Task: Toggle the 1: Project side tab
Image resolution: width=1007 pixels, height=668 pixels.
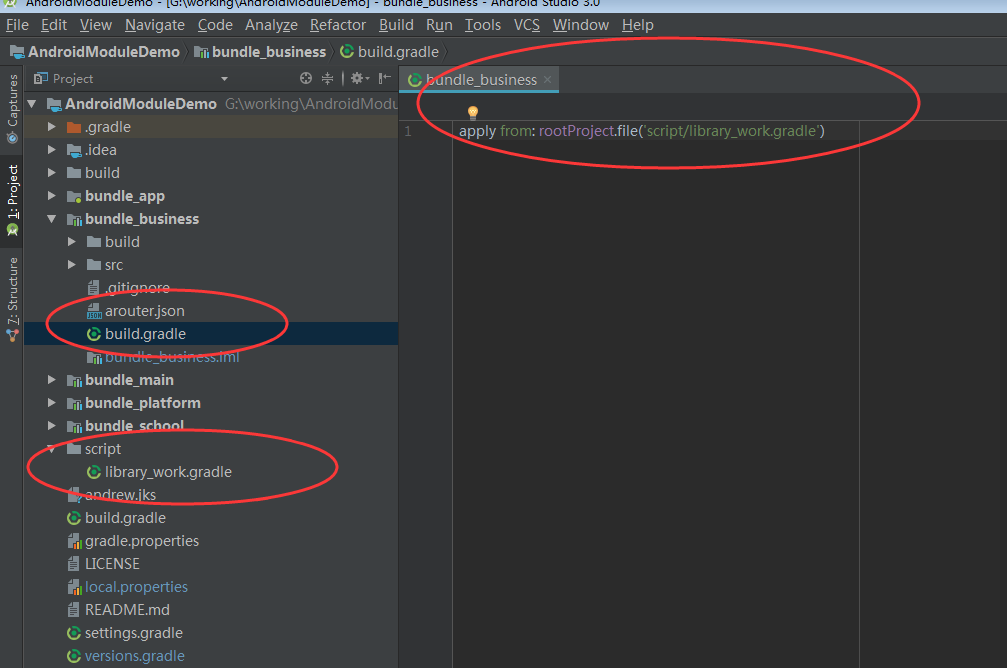Action: click(12, 200)
